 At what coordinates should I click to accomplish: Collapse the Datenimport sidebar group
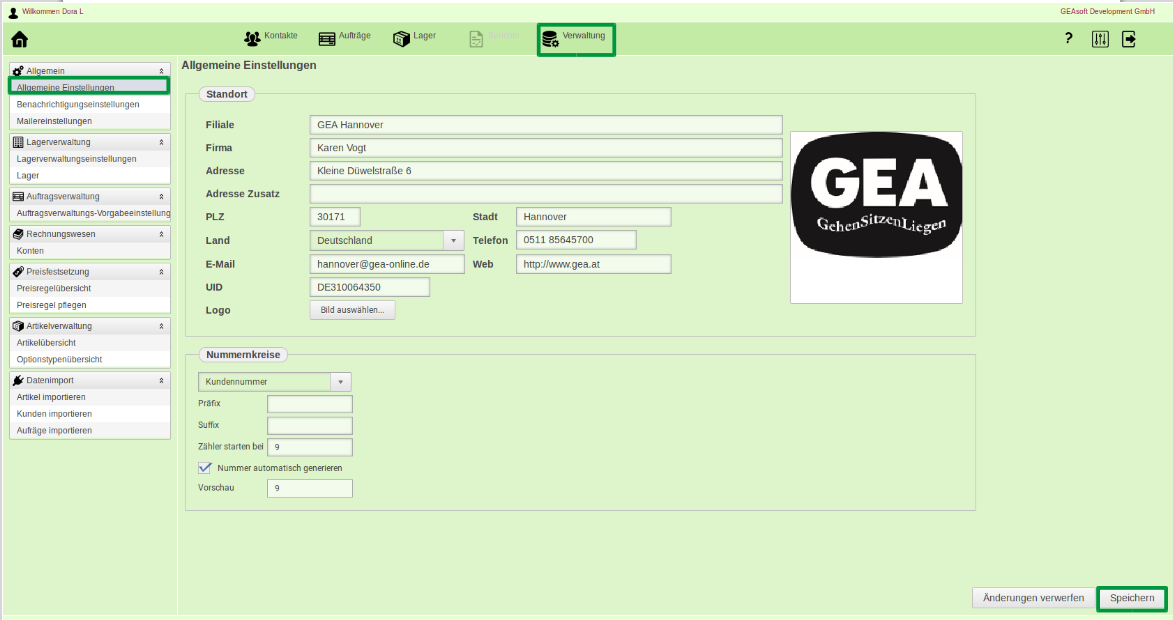[161, 380]
